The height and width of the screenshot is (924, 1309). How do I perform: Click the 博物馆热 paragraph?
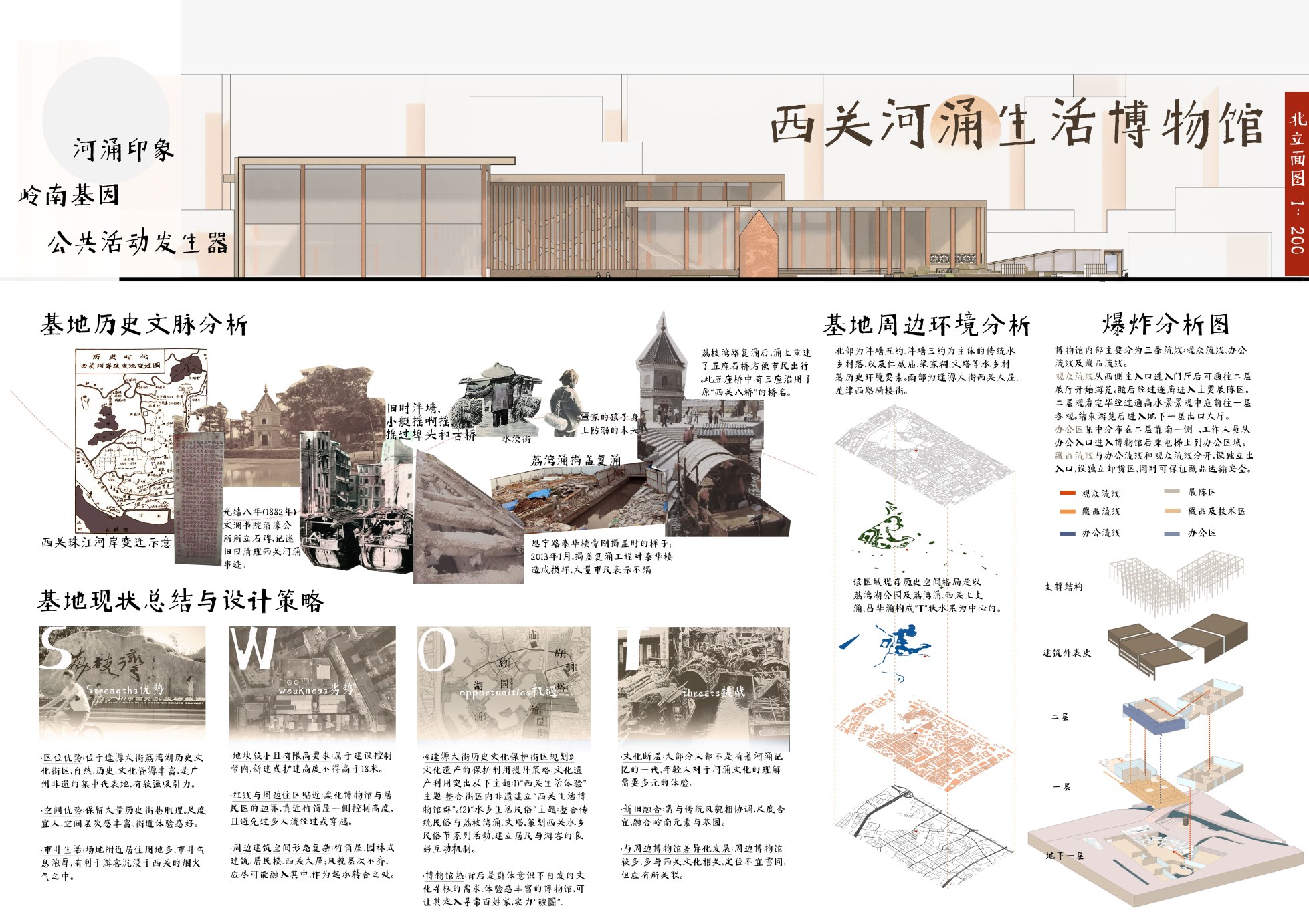504,887
